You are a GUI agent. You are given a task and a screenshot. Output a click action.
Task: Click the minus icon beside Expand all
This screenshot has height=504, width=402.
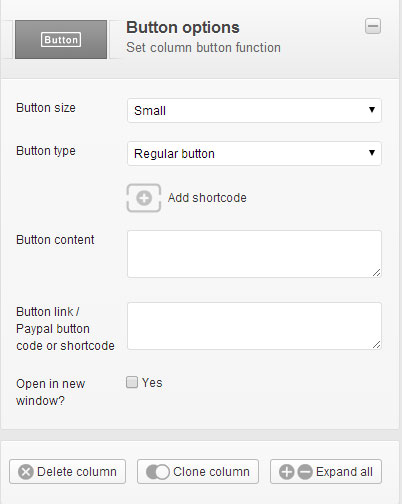click(305, 472)
